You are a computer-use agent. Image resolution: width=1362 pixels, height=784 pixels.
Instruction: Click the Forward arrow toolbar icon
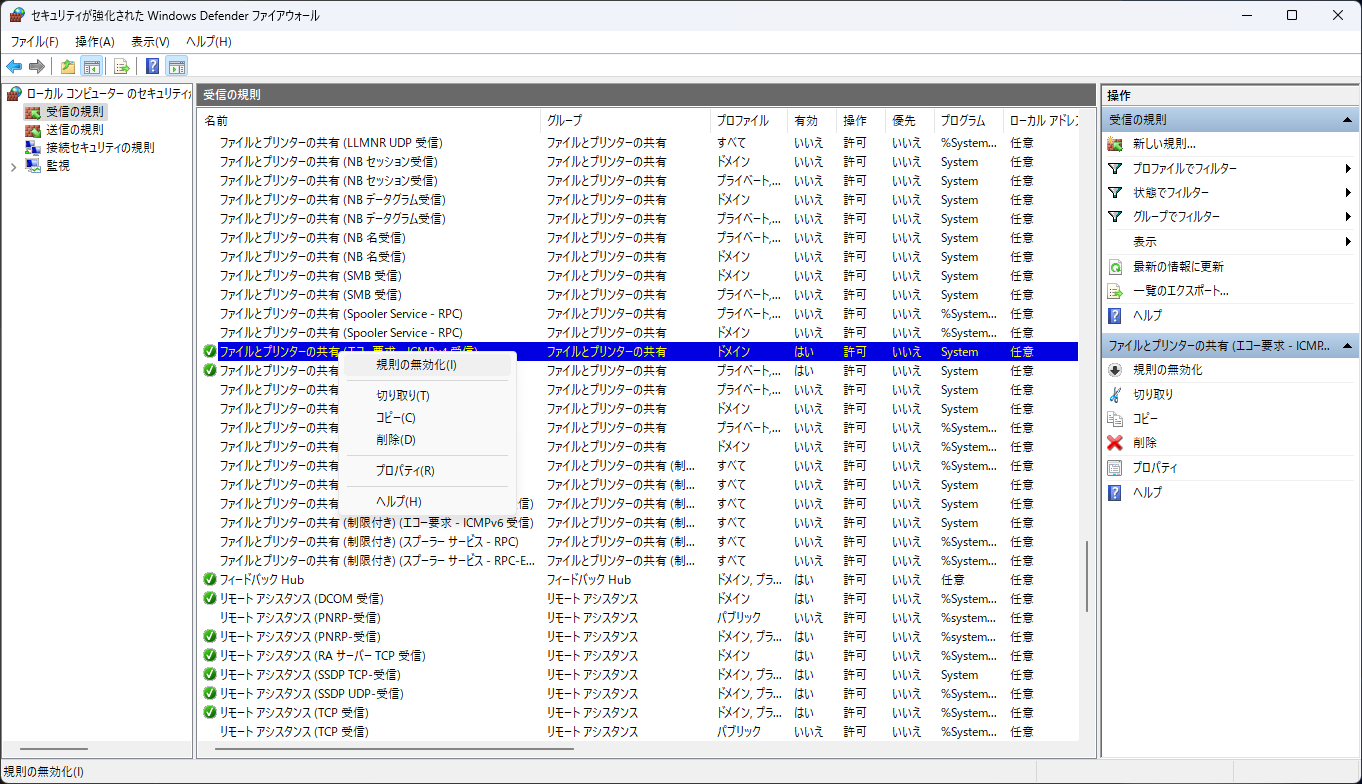(x=37, y=67)
